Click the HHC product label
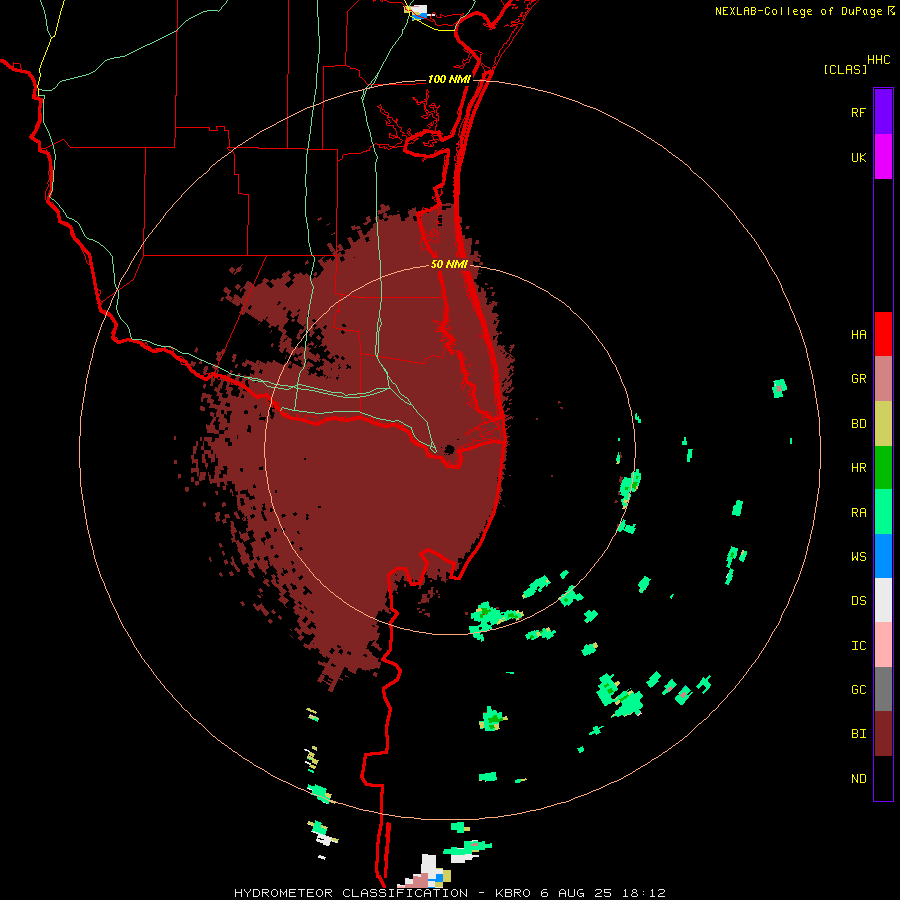 [879, 60]
